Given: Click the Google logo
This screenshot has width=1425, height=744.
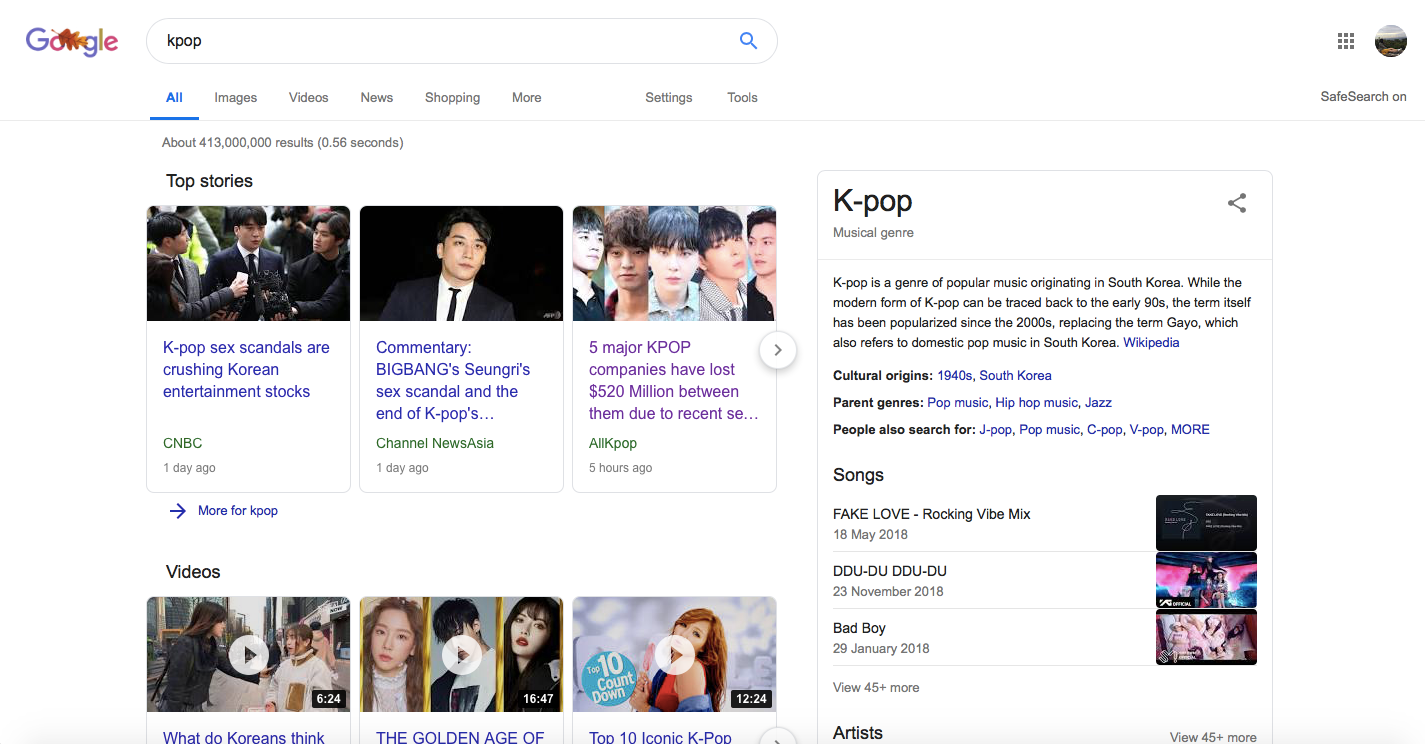Looking at the screenshot, I should pyautogui.click(x=72, y=41).
